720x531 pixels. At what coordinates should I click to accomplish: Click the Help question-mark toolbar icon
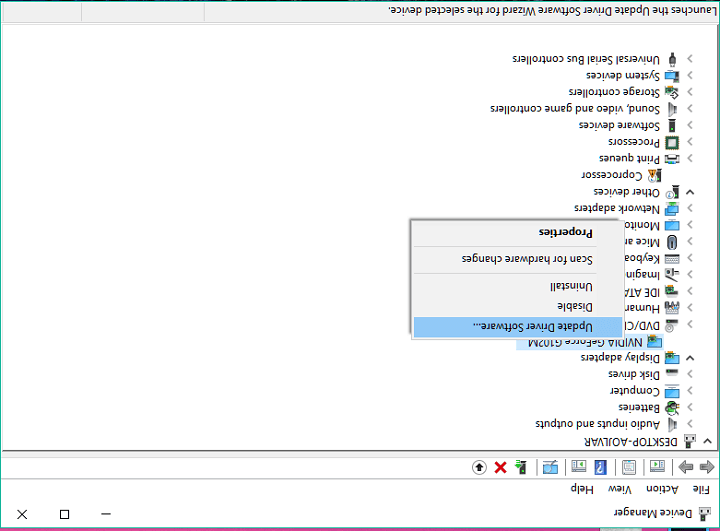pyautogui.click(x=600, y=467)
